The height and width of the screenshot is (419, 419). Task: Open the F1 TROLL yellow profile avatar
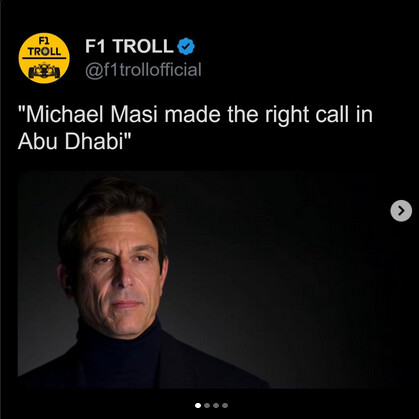pos(44,58)
